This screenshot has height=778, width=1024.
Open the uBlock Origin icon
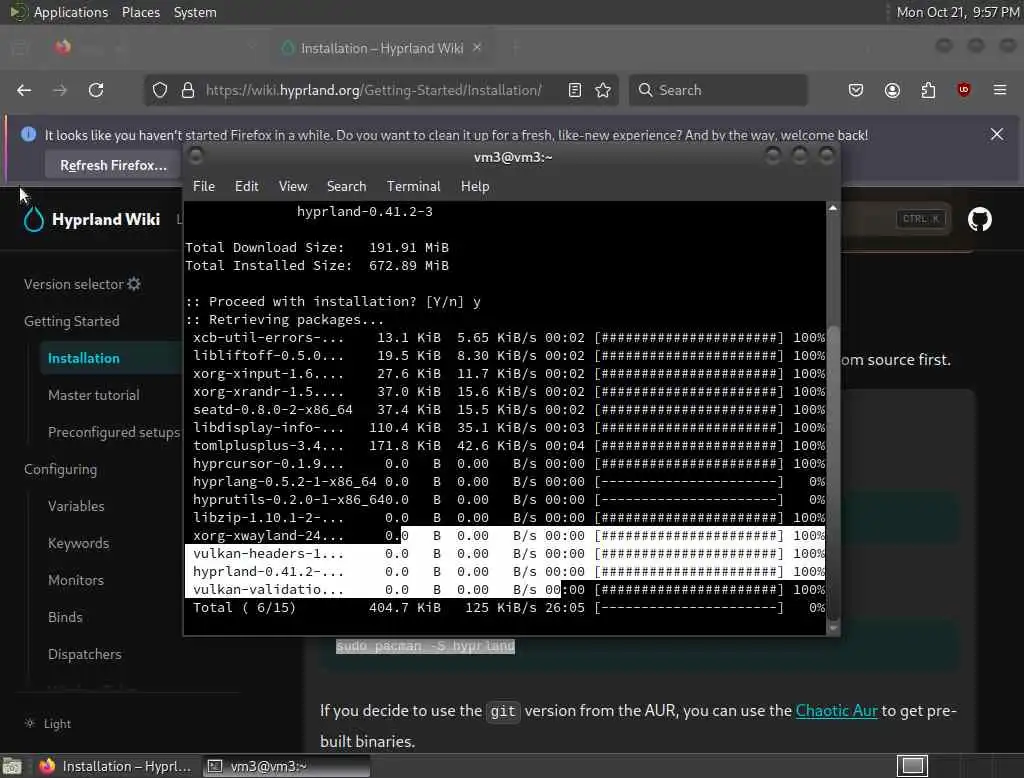tap(964, 90)
